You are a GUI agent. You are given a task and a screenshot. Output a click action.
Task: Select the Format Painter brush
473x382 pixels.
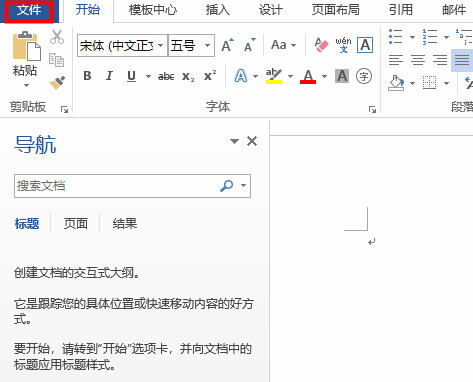point(57,83)
